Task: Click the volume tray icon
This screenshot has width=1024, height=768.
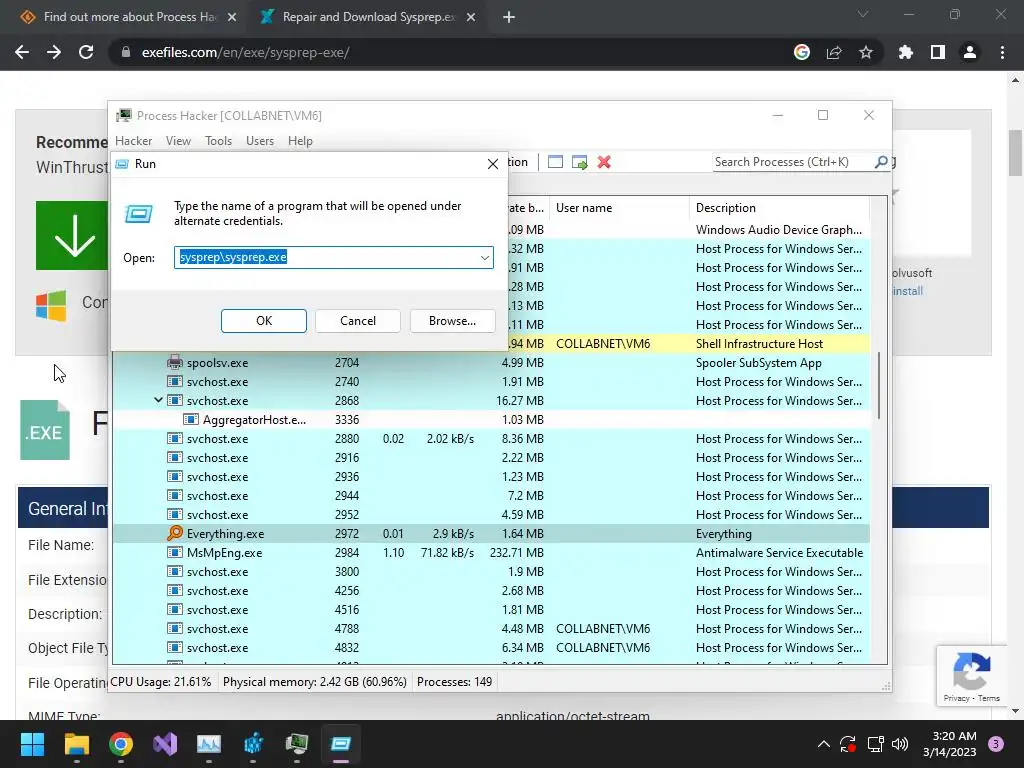Action: pos(900,744)
